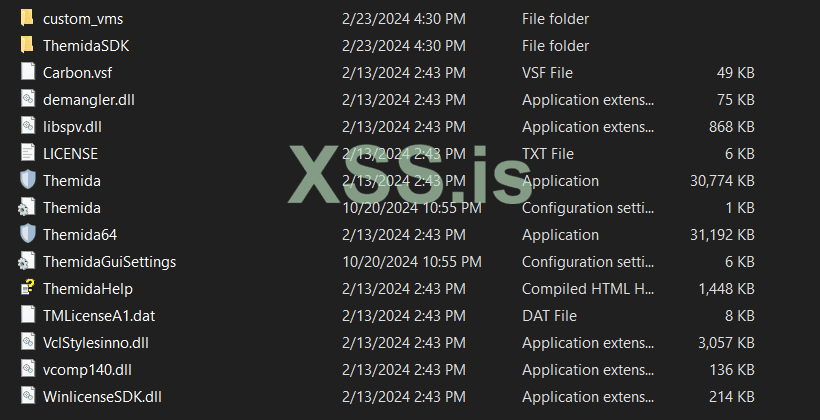Click the custom_vms folder icon
Image resolution: width=820 pixels, height=420 pixels.
coord(27,19)
